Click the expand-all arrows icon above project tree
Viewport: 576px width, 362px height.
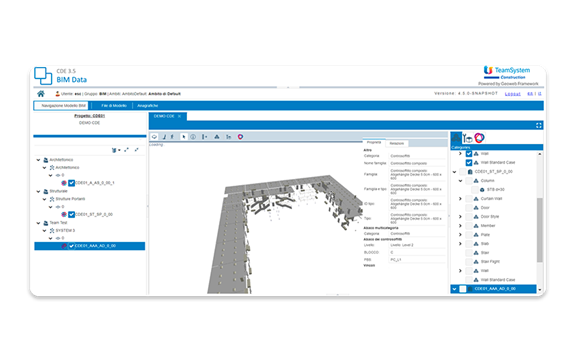126,150
